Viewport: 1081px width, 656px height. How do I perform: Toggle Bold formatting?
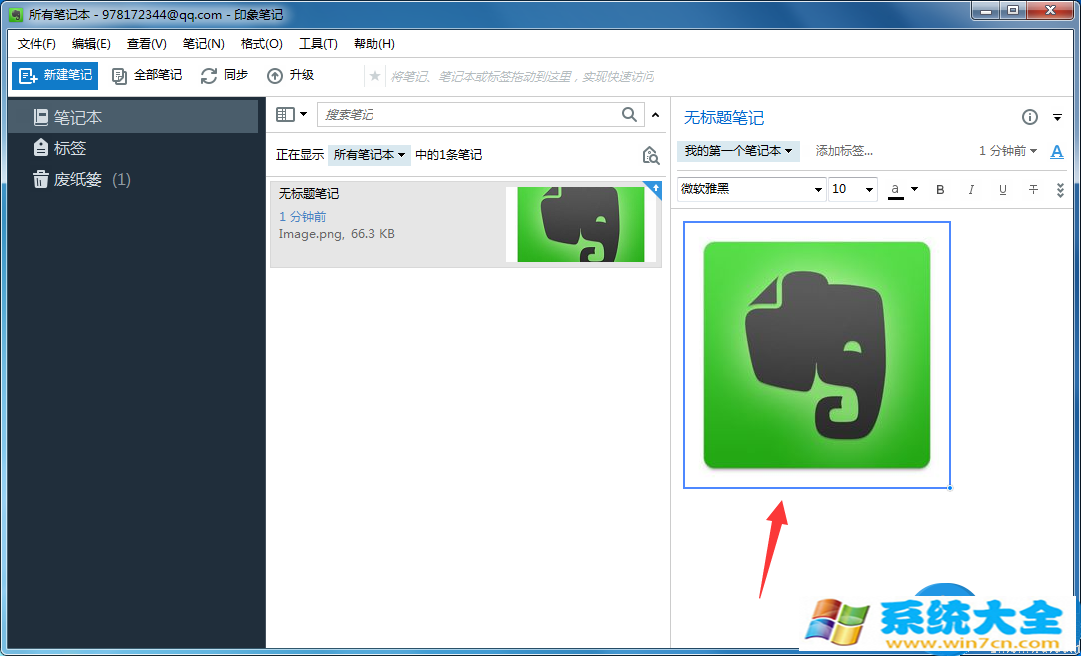[940, 189]
